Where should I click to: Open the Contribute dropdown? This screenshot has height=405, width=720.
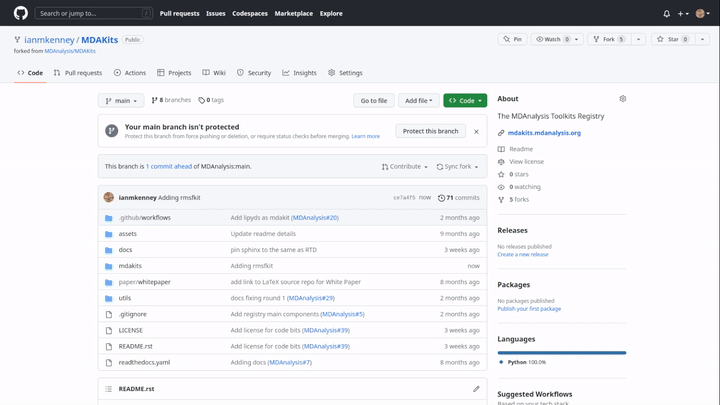coord(405,167)
